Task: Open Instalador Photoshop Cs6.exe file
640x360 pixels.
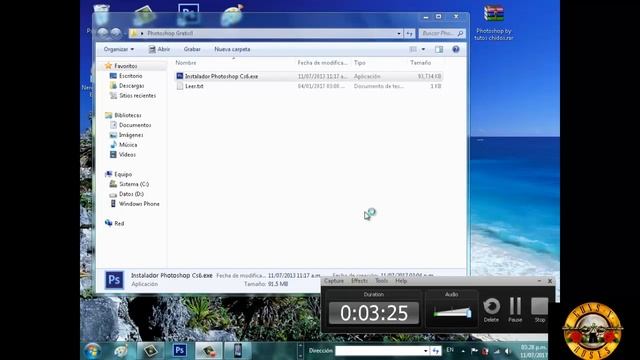Action: pos(221,76)
